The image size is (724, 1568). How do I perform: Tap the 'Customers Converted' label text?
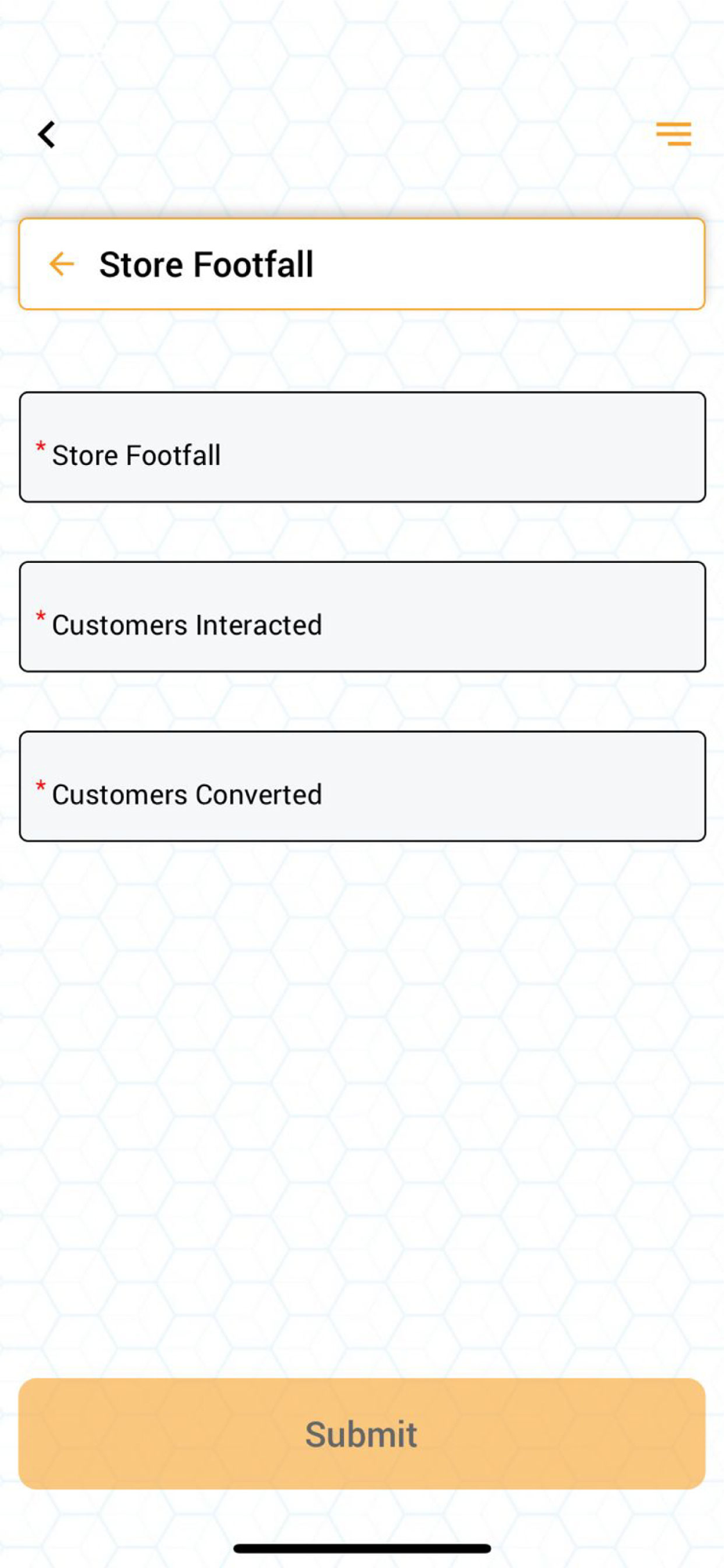pos(186,794)
